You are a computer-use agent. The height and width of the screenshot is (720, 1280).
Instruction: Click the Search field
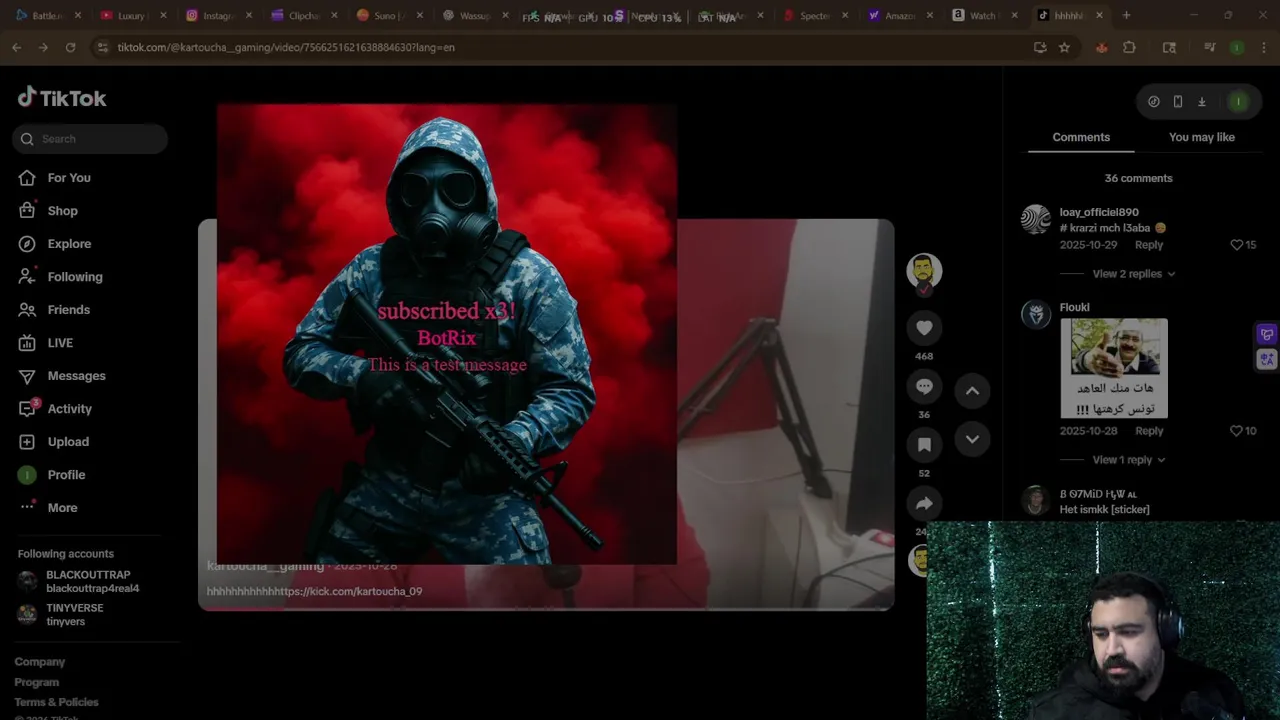coord(90,139)
